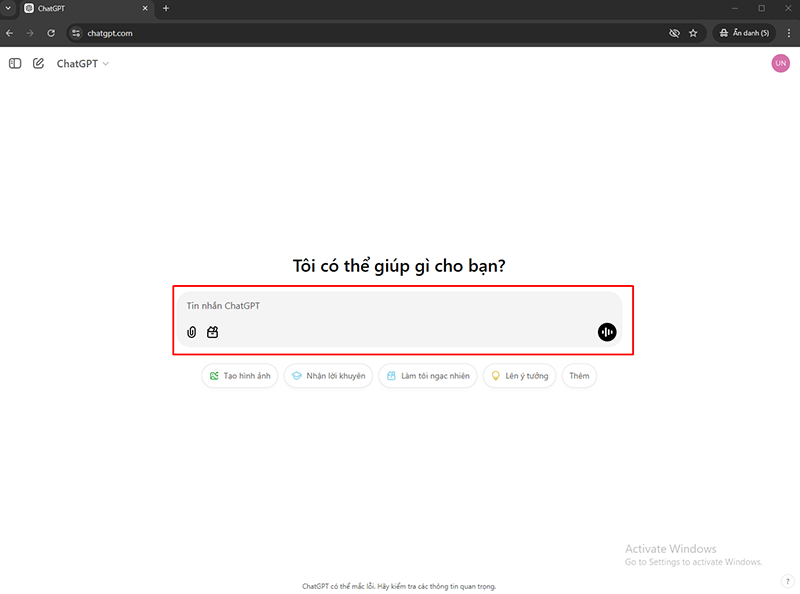Choose the 'Tạo hình ảnh' suggestion
The height and width of the screenshot is (594, 800).
[240, 376]
